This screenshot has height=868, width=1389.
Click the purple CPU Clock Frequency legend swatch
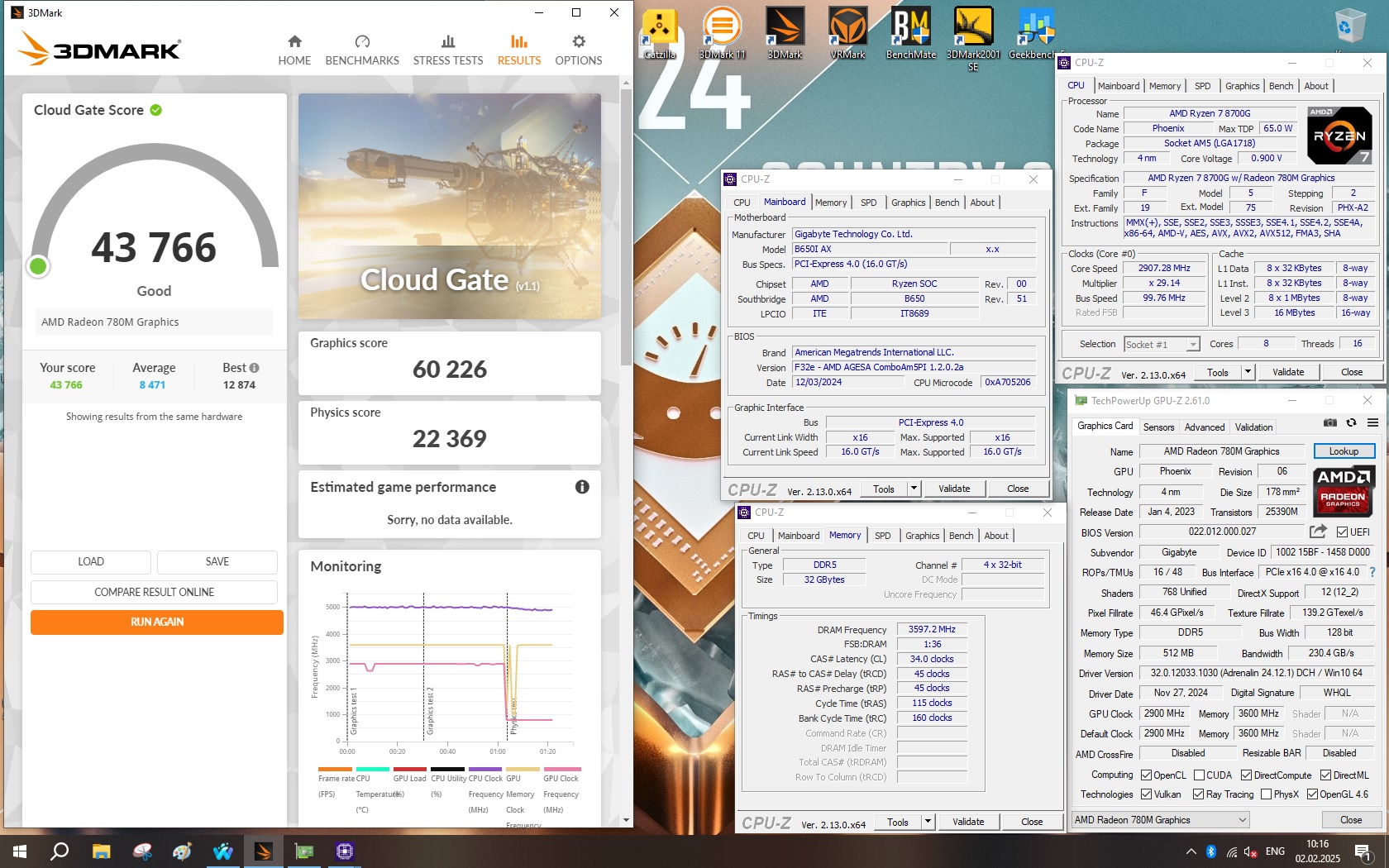(x=485, y=769)
